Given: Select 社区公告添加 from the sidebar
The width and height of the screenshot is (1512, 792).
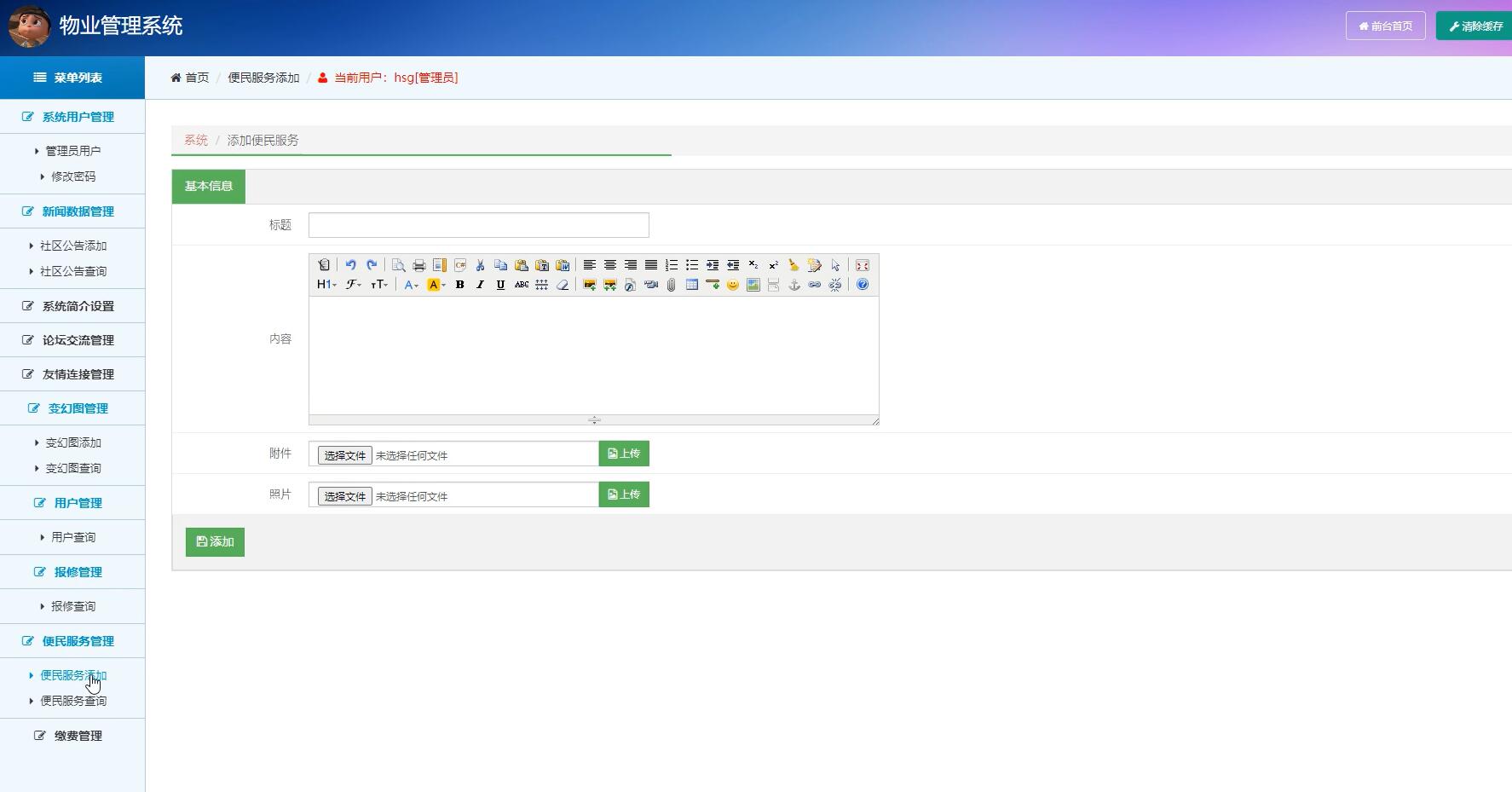Looking at the screenshot, I should [x=73, y=246].
